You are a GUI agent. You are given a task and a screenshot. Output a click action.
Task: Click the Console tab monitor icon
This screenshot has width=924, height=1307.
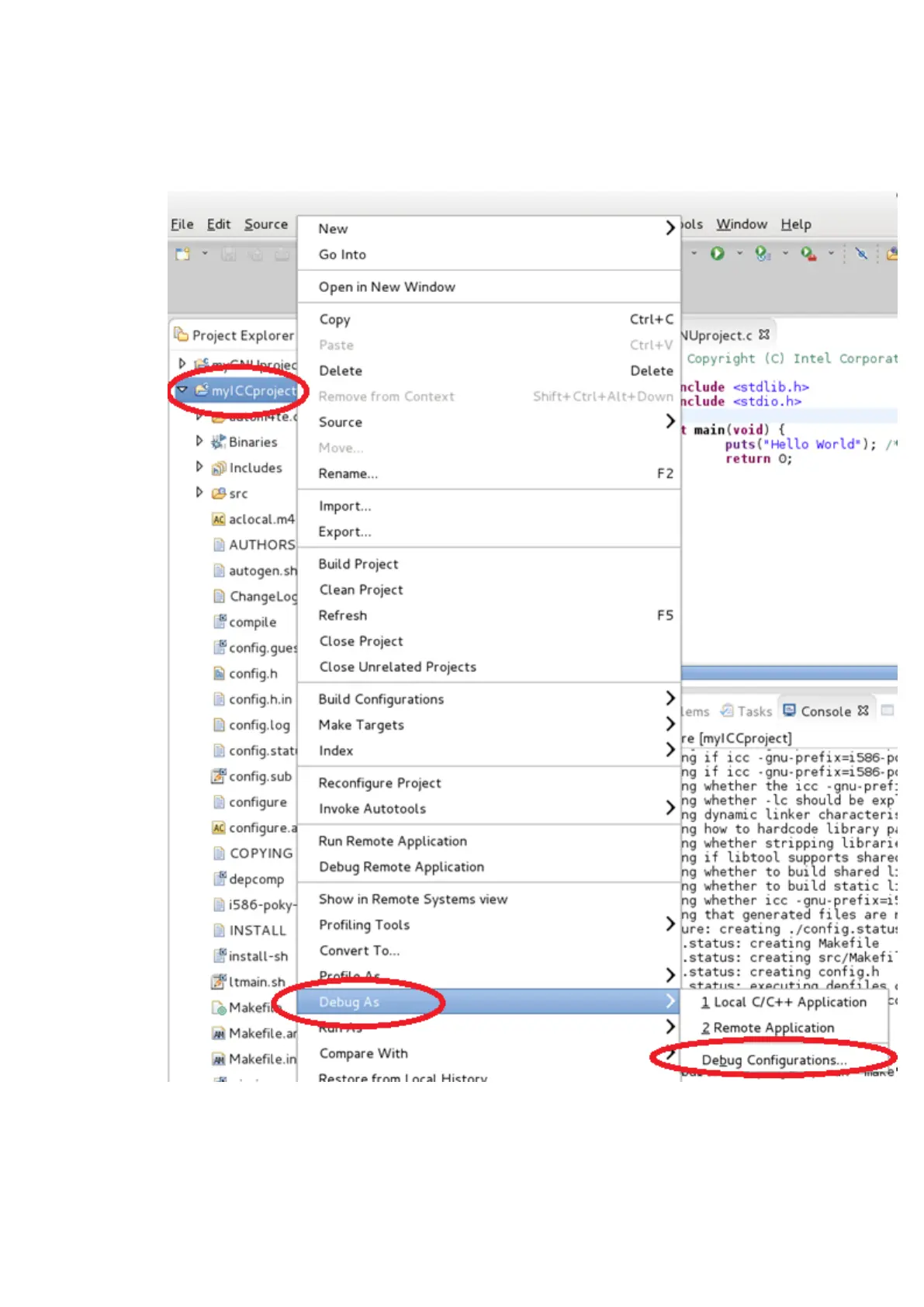790,710
